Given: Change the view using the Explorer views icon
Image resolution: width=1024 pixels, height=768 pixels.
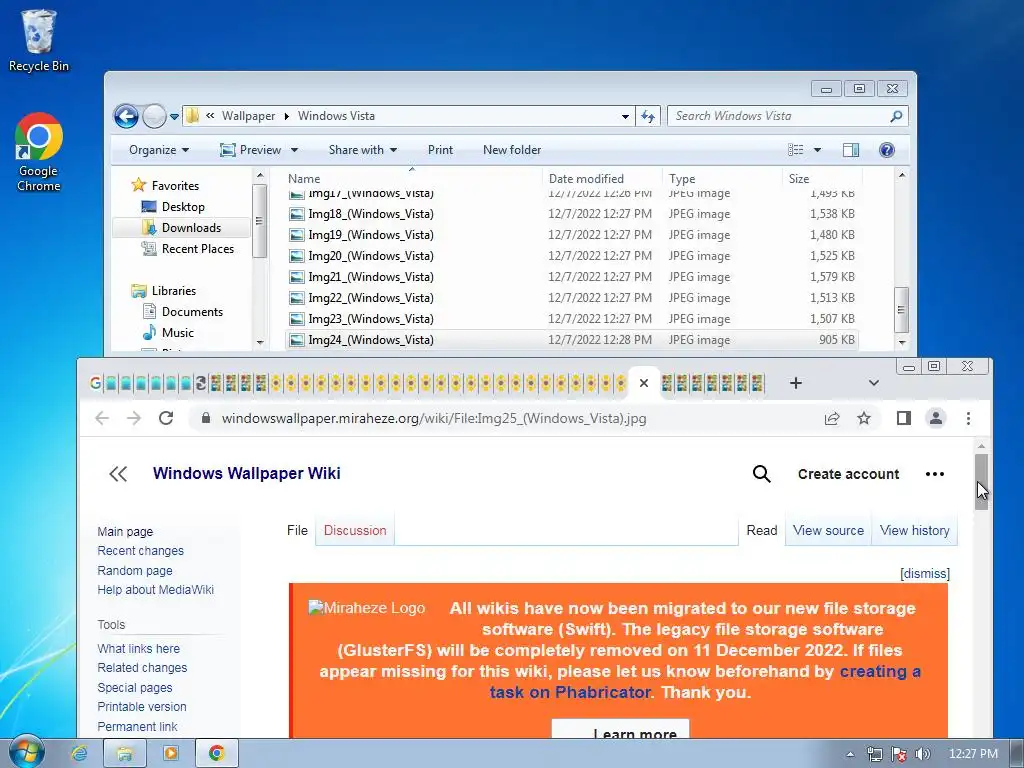Looking at the screenshot, I should (795, 150).
